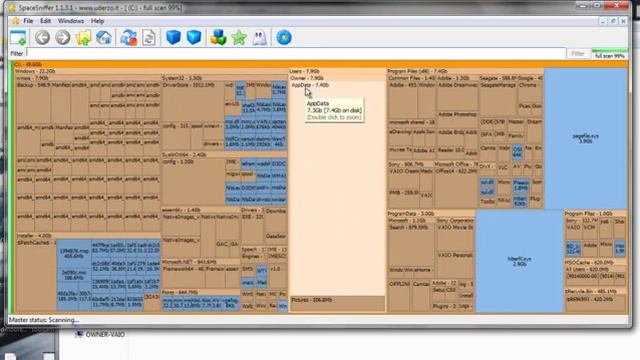This screenshot has height=360, width=640.
Task: Select the Adobe Dreamweaver block
Action: coord(457,96)
